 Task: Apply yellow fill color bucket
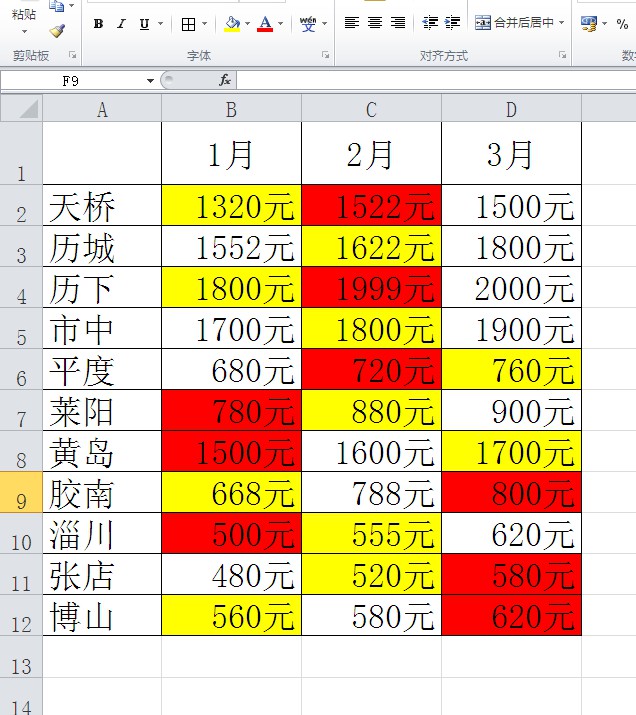(232, 24)
